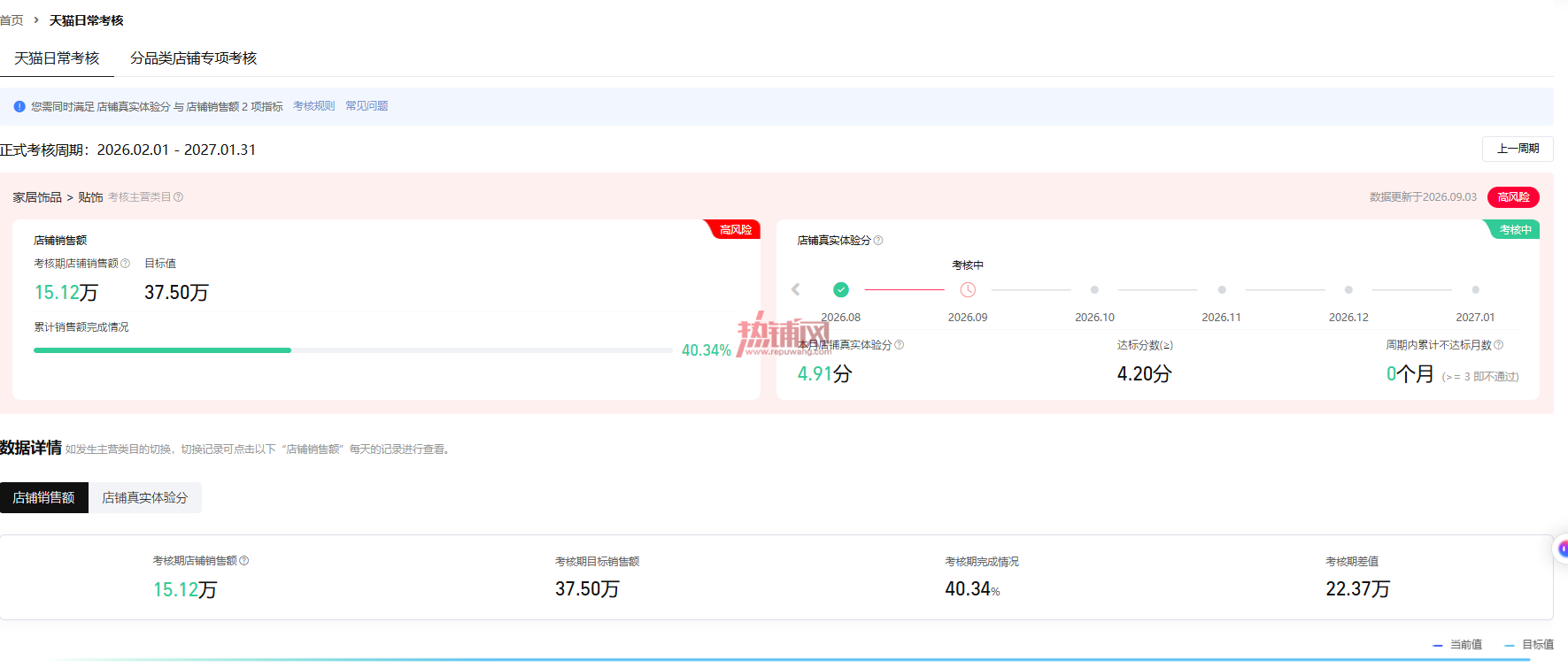Select the 2026.10 timeline dot

pyautogui.click(x=1094, y=289)
